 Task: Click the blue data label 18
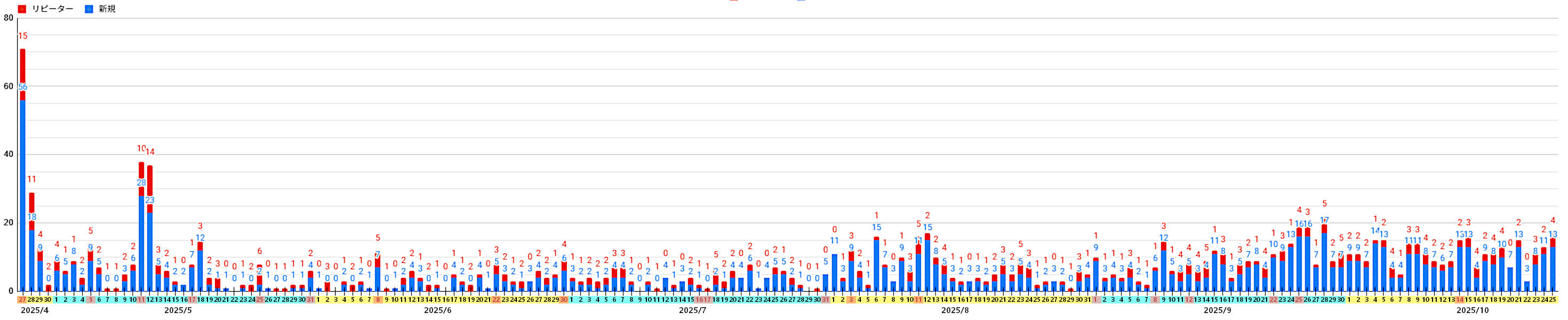coord(31,217)
